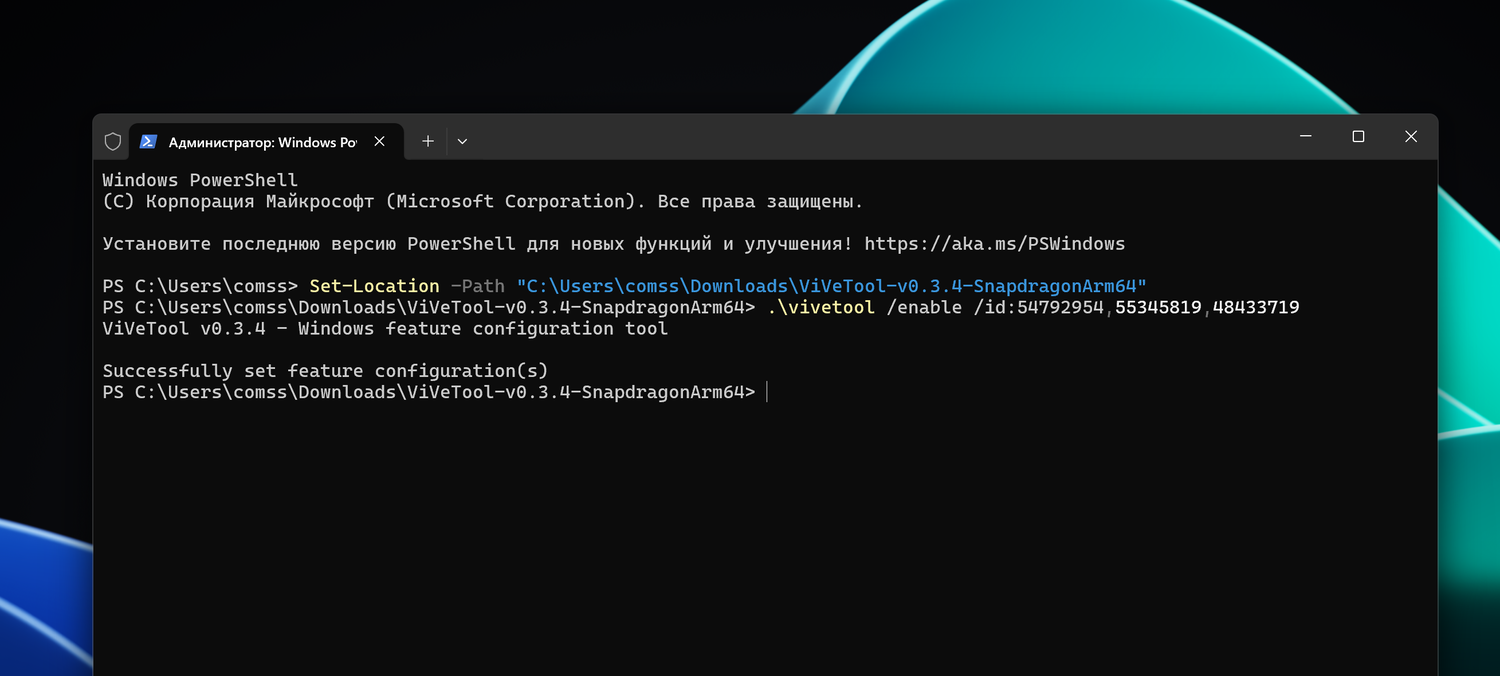Click the PowerShell icon on the tab
The width and height of the screenshot is (1500, 676).
coord(148,142)
